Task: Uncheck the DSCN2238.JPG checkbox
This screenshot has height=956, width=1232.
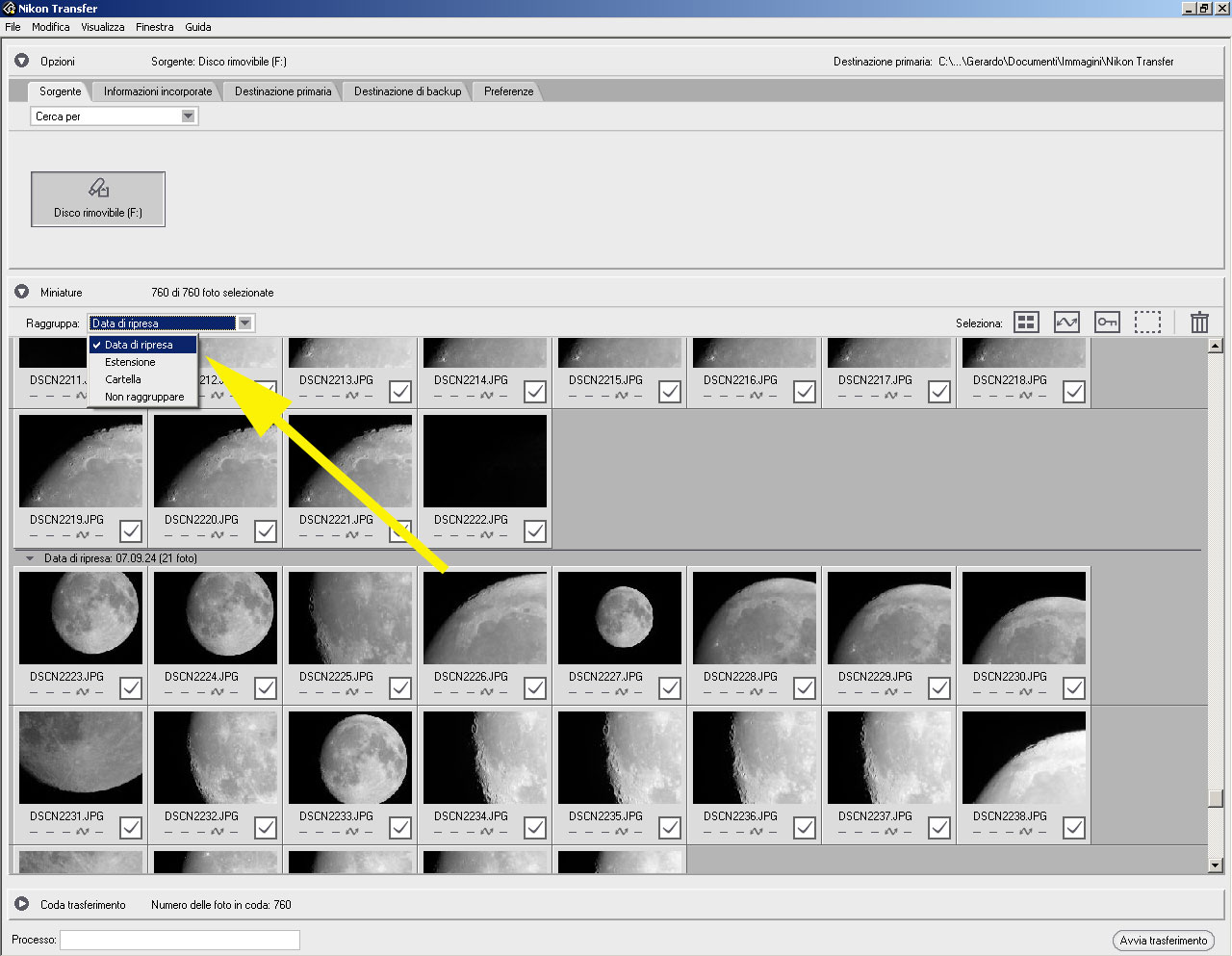Action: pos(1074,828)
